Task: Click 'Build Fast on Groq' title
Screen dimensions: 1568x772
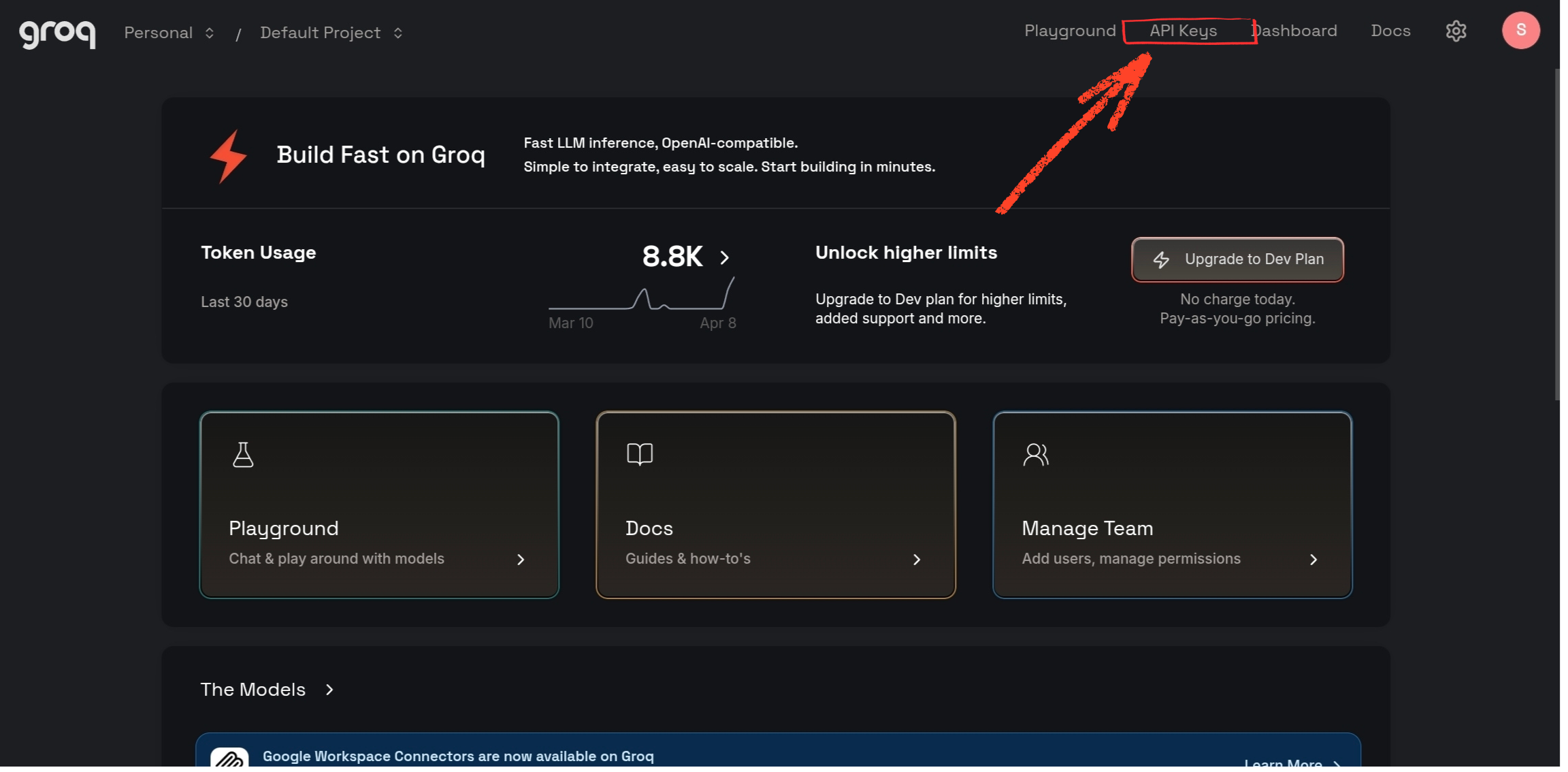Action: tap(381, 155)
